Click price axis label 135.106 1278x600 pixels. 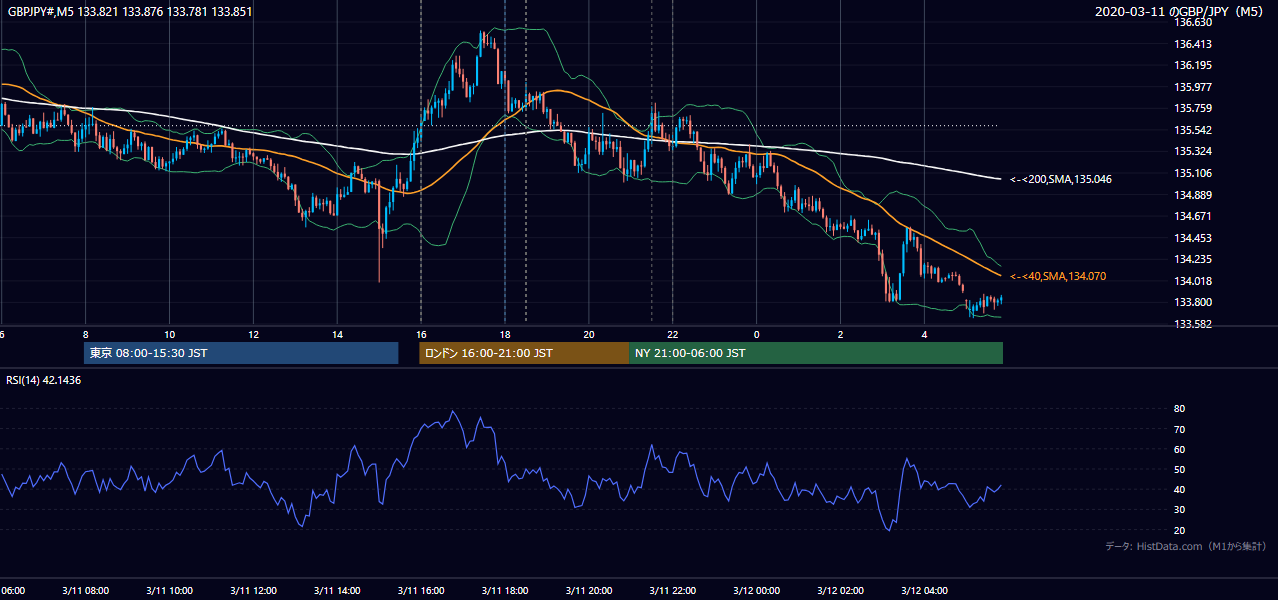[1194, 173]
